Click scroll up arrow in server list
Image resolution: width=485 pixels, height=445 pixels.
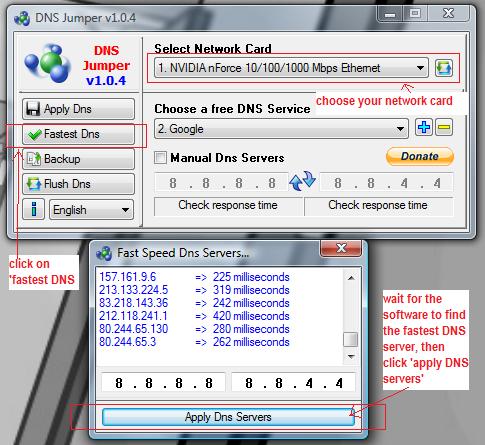point(351,278)
